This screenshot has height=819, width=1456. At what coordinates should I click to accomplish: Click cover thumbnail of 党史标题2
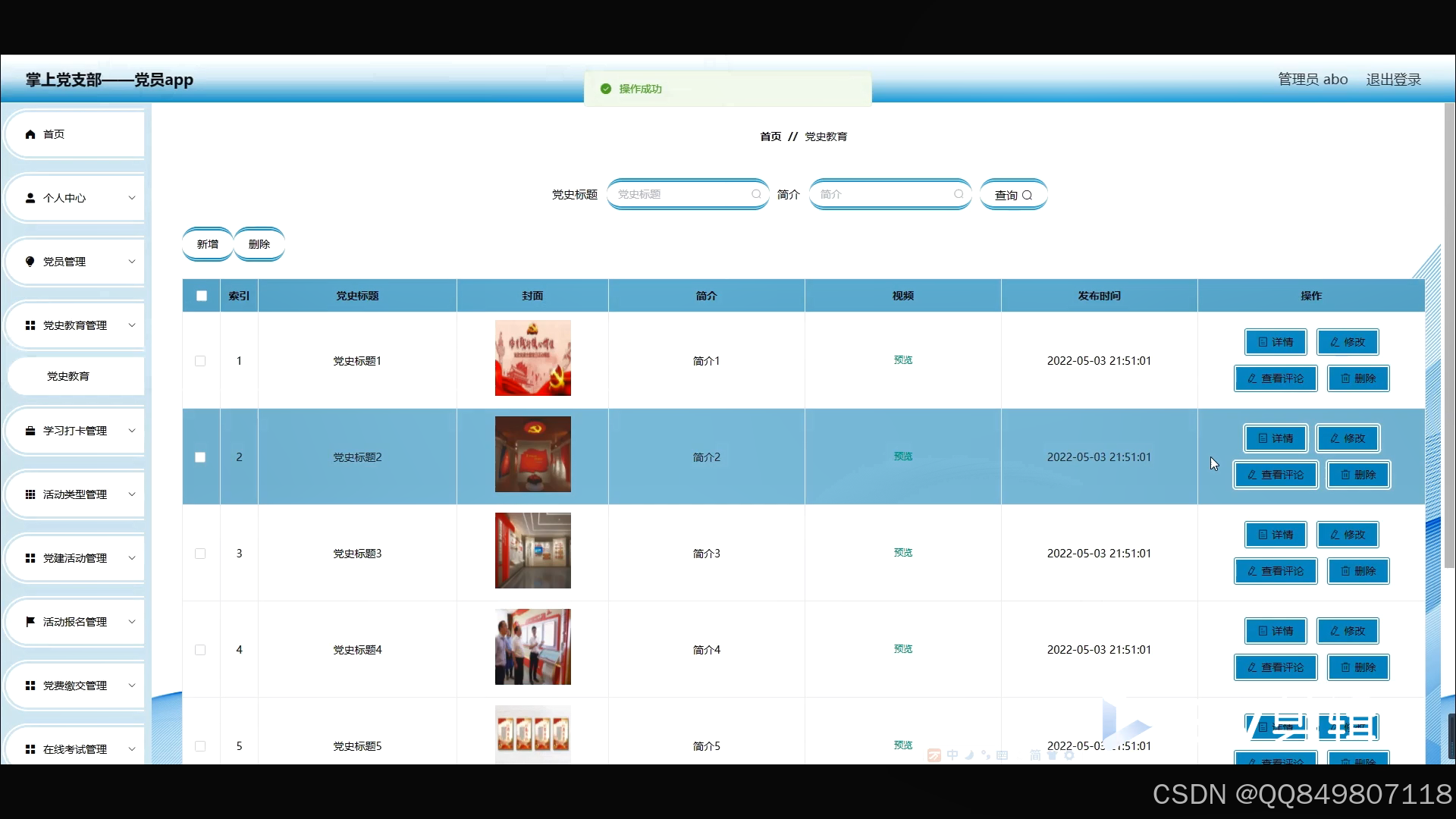(532, 454)
